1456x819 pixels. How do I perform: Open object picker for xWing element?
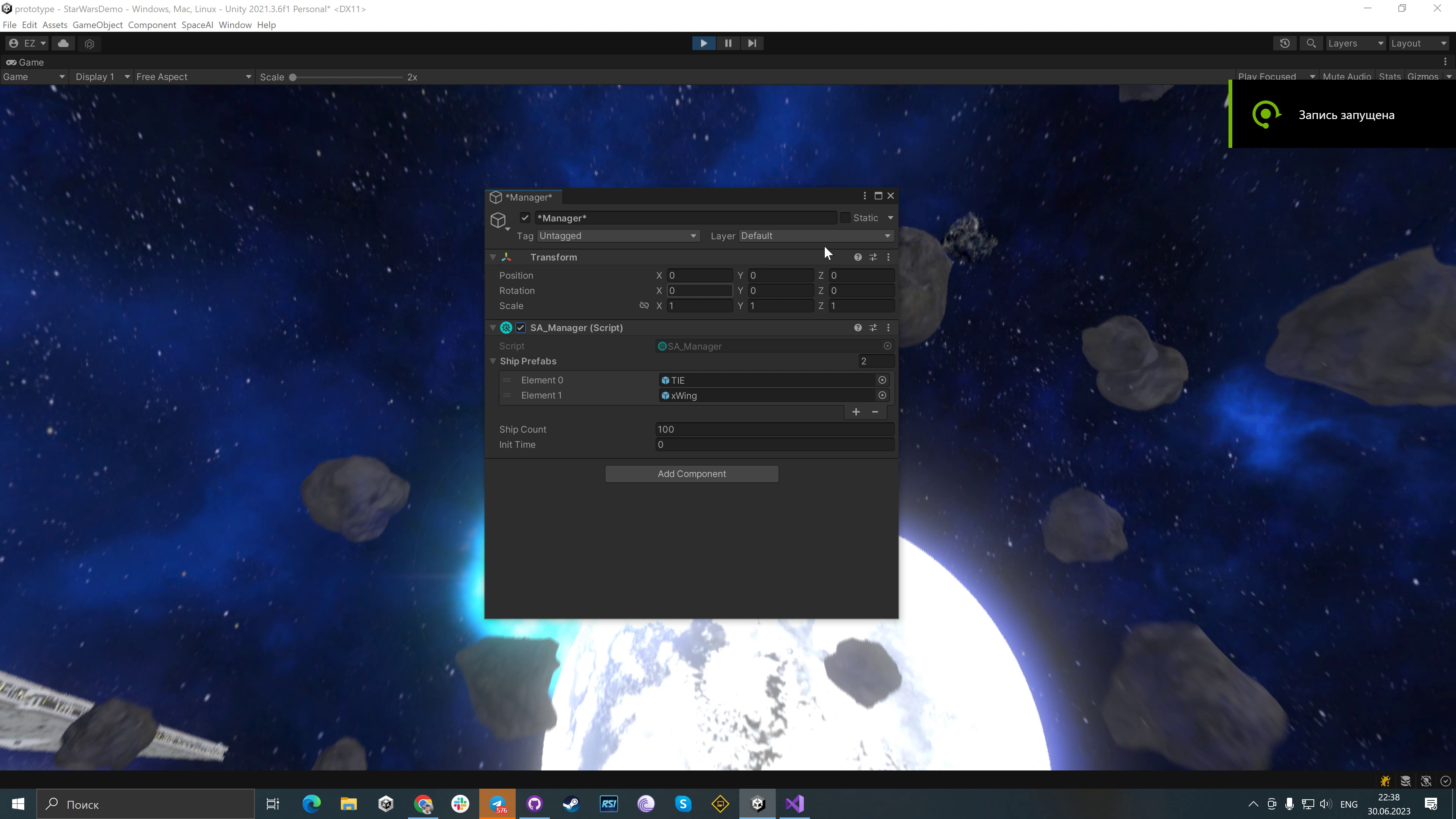[x=882, y=395]
